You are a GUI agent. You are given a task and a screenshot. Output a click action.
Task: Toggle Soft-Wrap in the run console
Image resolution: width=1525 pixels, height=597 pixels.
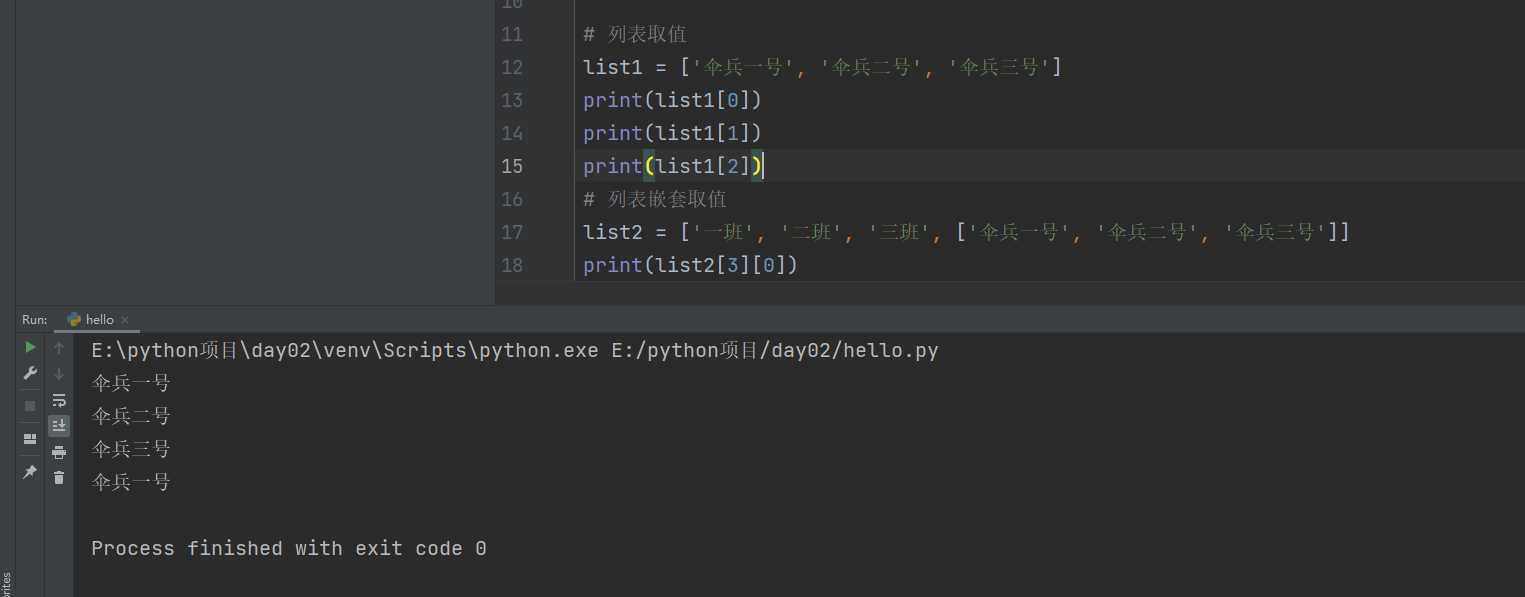59,400
